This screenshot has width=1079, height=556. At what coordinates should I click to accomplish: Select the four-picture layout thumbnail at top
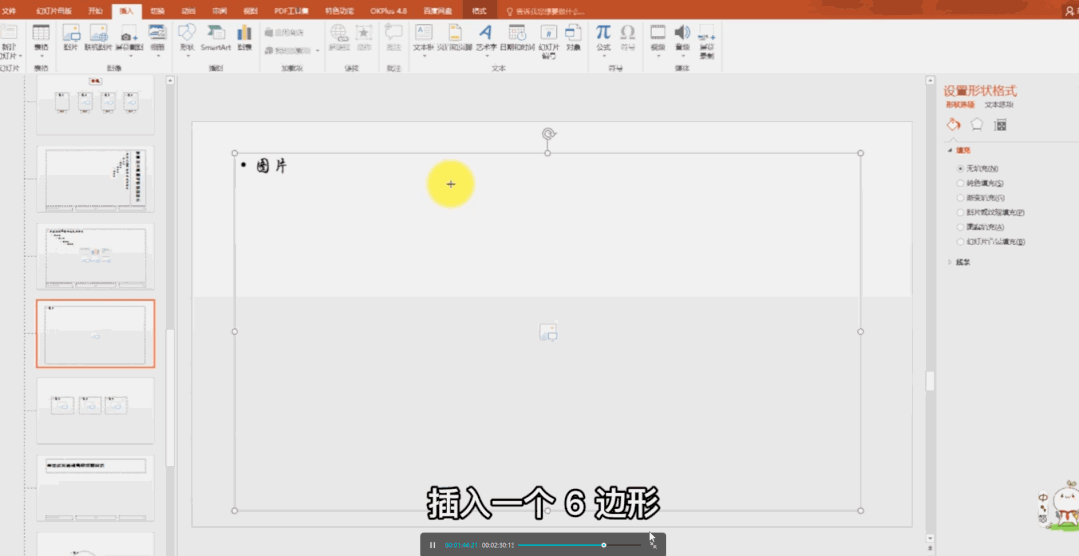click(96, 105)
